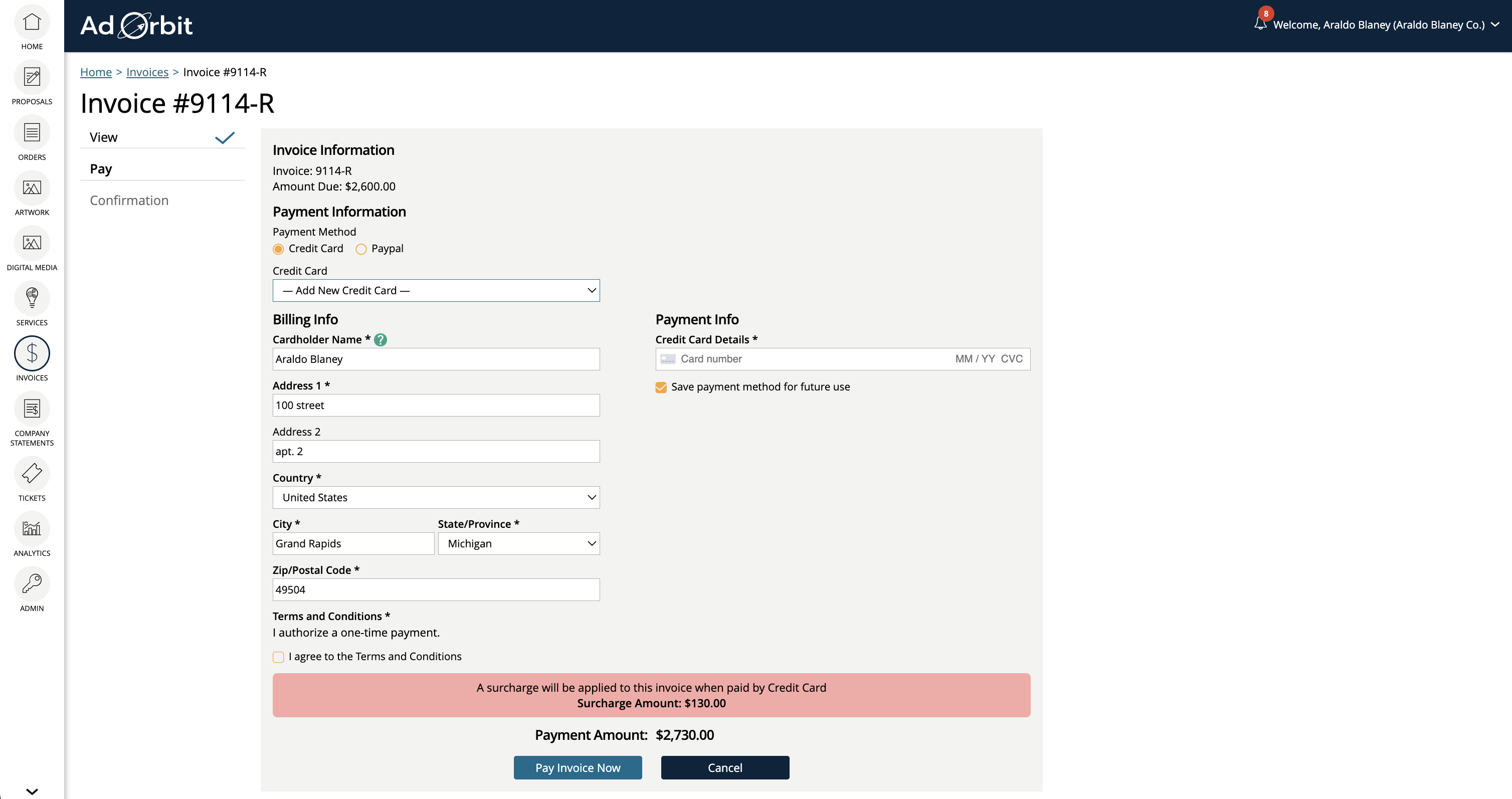Viewport: 1512px width, 799px height.
Task: Open the Tickets sidebar icon
Action: point(32,474)
